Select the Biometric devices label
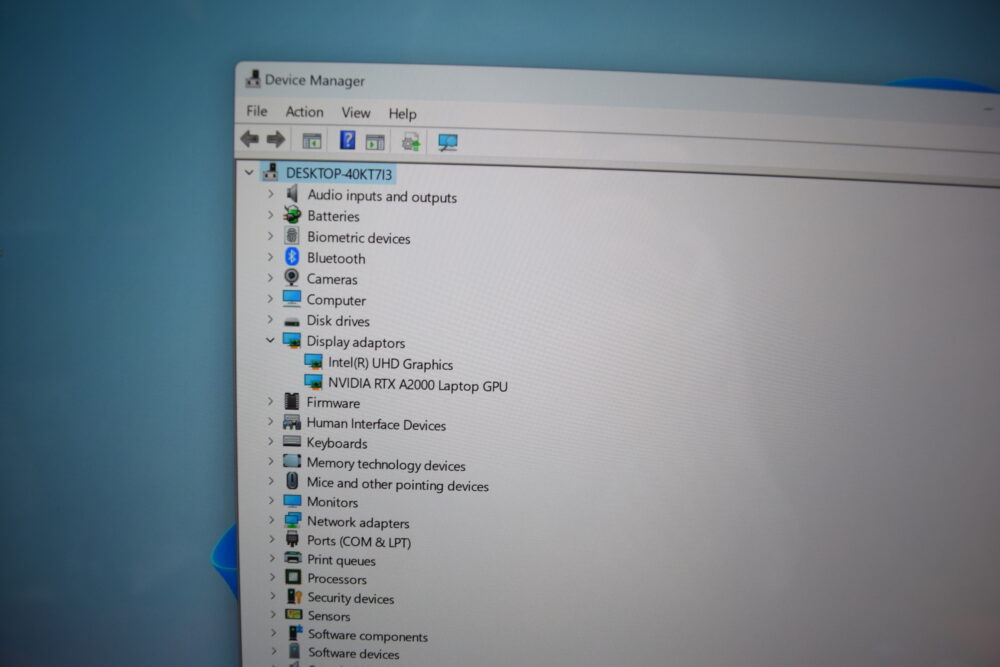Screen dimensions: 1000x667 click(x=358, y=238)
